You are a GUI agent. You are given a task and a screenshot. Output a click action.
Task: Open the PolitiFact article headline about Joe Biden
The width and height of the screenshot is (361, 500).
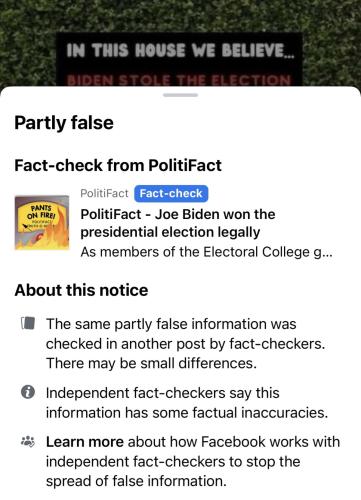[x=178, y=223]
